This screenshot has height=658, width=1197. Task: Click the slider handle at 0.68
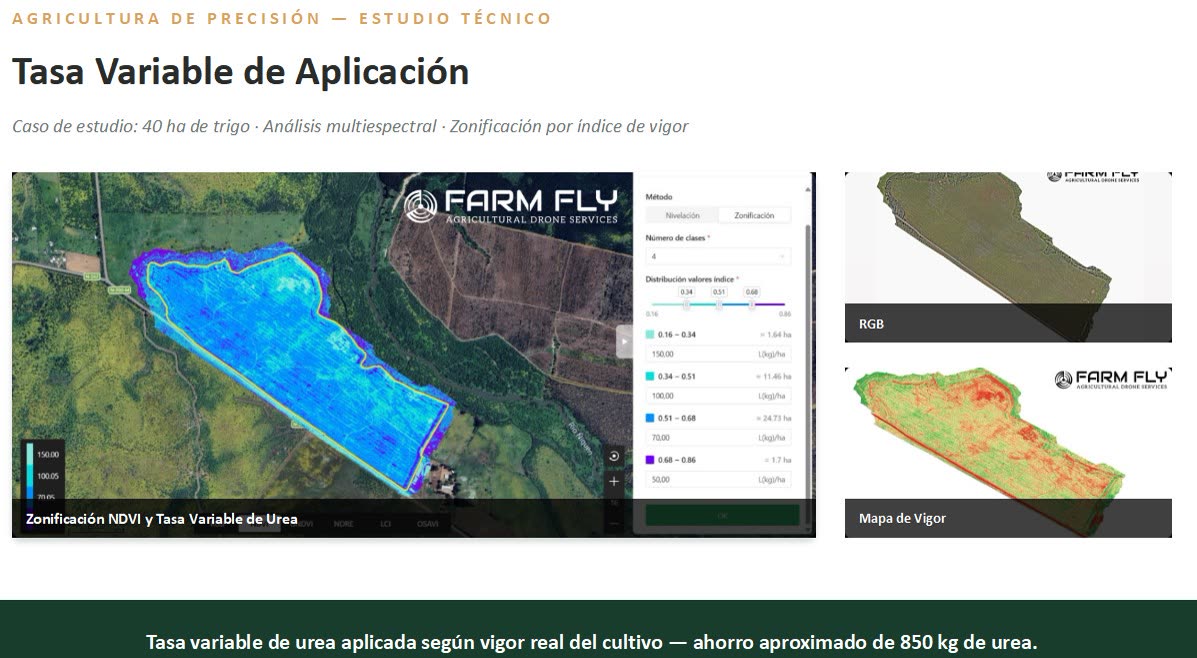[x=752, y=305]
